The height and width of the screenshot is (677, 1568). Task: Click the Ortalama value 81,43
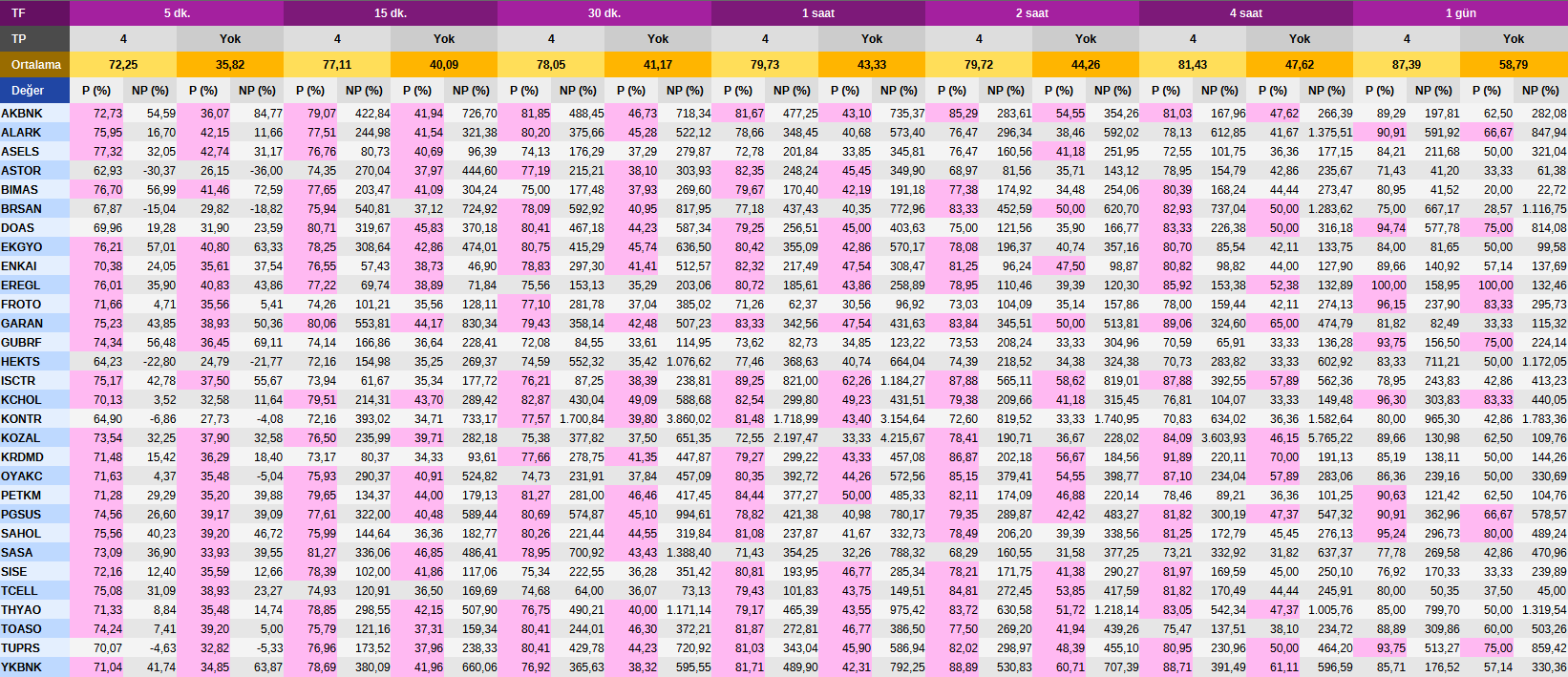[1193, 65]
